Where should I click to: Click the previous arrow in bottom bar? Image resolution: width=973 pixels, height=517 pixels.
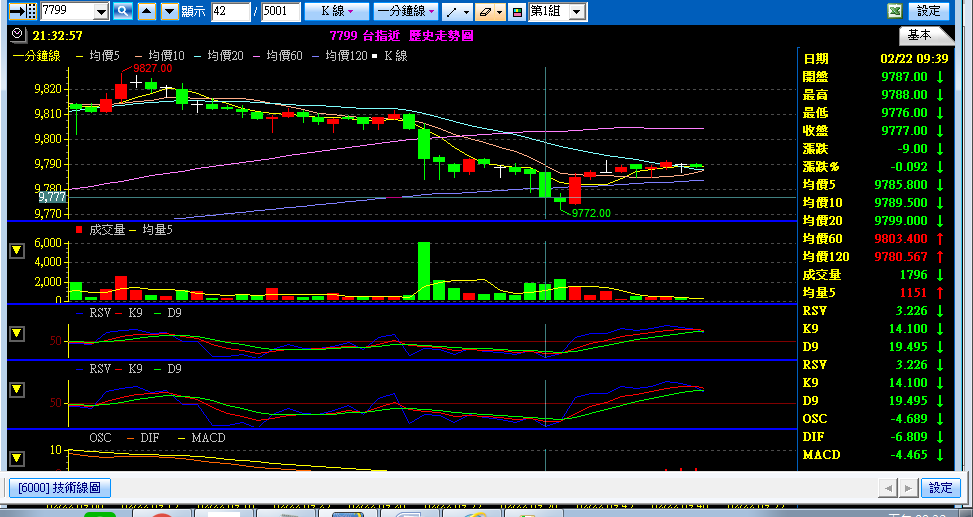point(888,488)
